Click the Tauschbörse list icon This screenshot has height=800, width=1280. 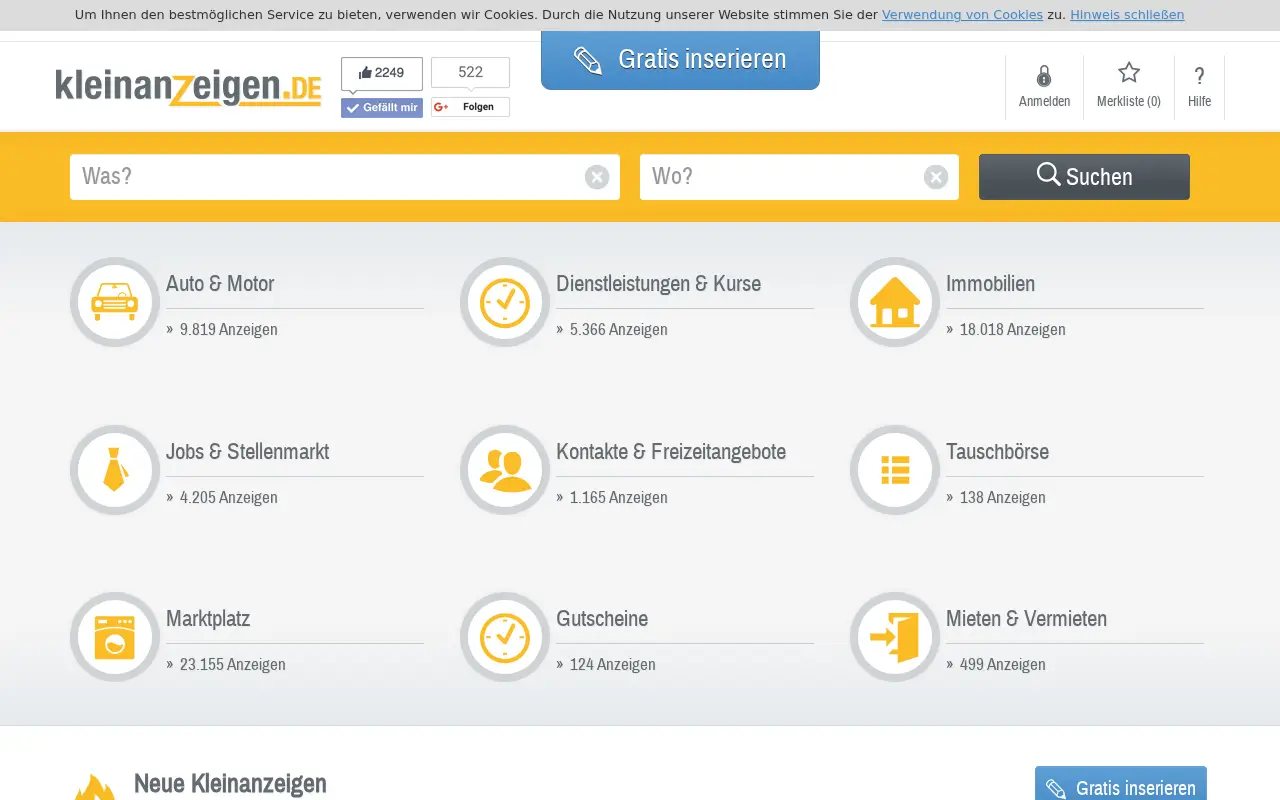pos(895,470)
